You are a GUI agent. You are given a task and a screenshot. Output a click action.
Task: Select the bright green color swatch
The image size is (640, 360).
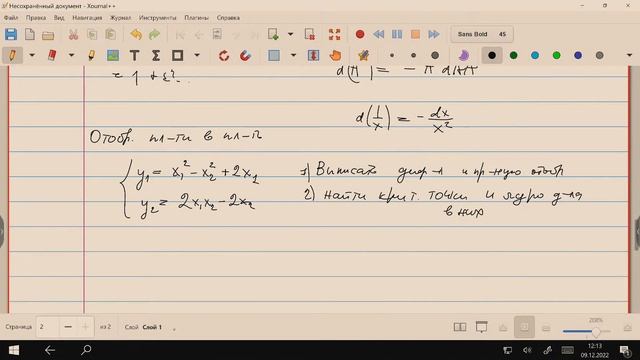coord(556,56)
